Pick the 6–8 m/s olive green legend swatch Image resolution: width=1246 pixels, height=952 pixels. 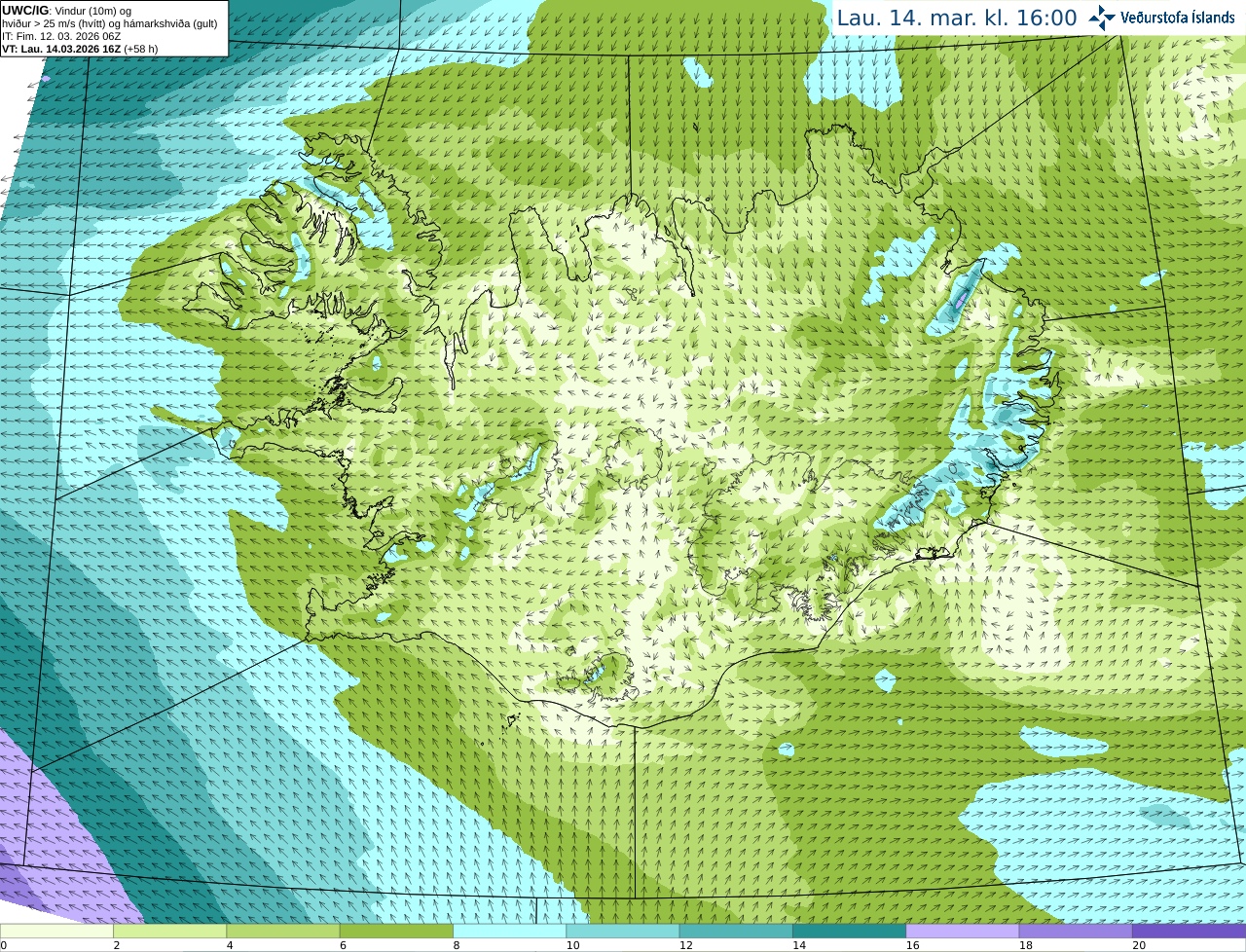click(x=396, y=931)
